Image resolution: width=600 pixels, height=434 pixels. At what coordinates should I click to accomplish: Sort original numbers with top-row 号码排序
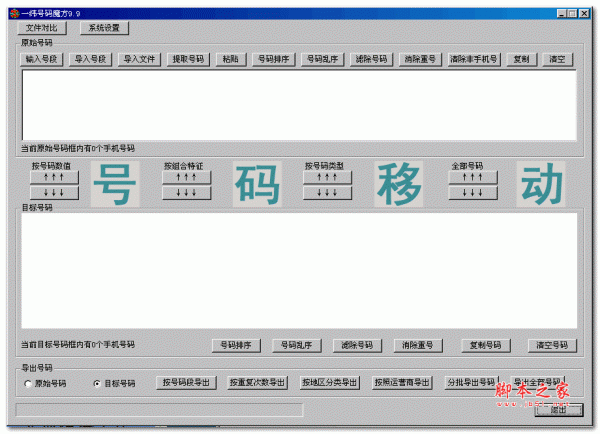[274, 59]
